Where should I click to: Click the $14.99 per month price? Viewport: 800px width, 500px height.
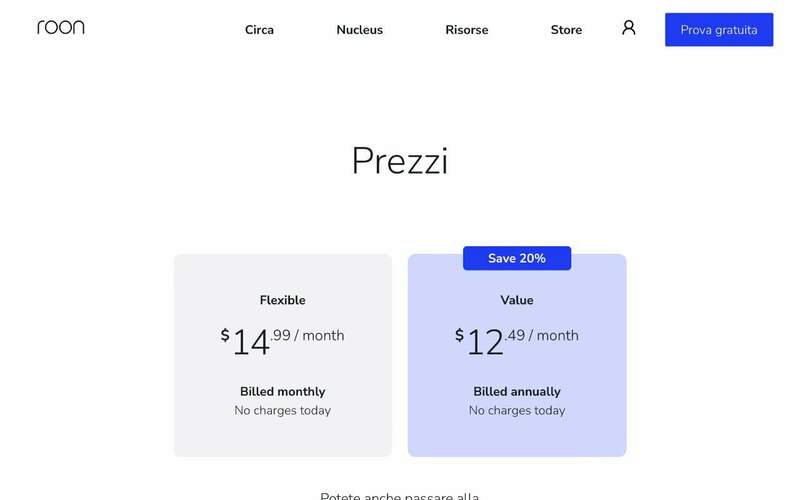[x=282, y=340]
